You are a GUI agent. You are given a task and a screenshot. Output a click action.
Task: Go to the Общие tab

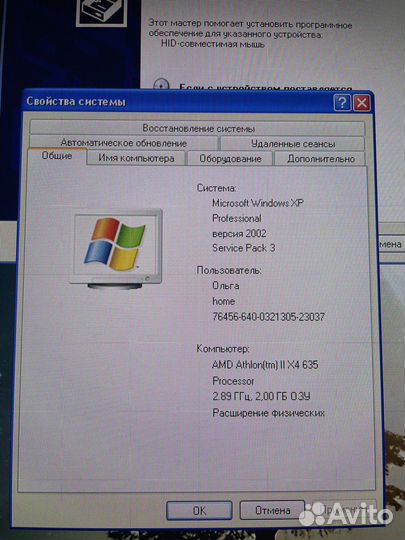click(x=56, y=156)
